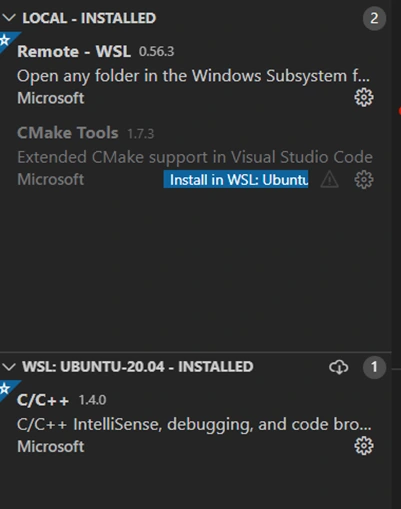The image size is (401, 509).
Task: Open the C/C++ extension manage gear
Action: pyautogui.click(x=364, y=446)
